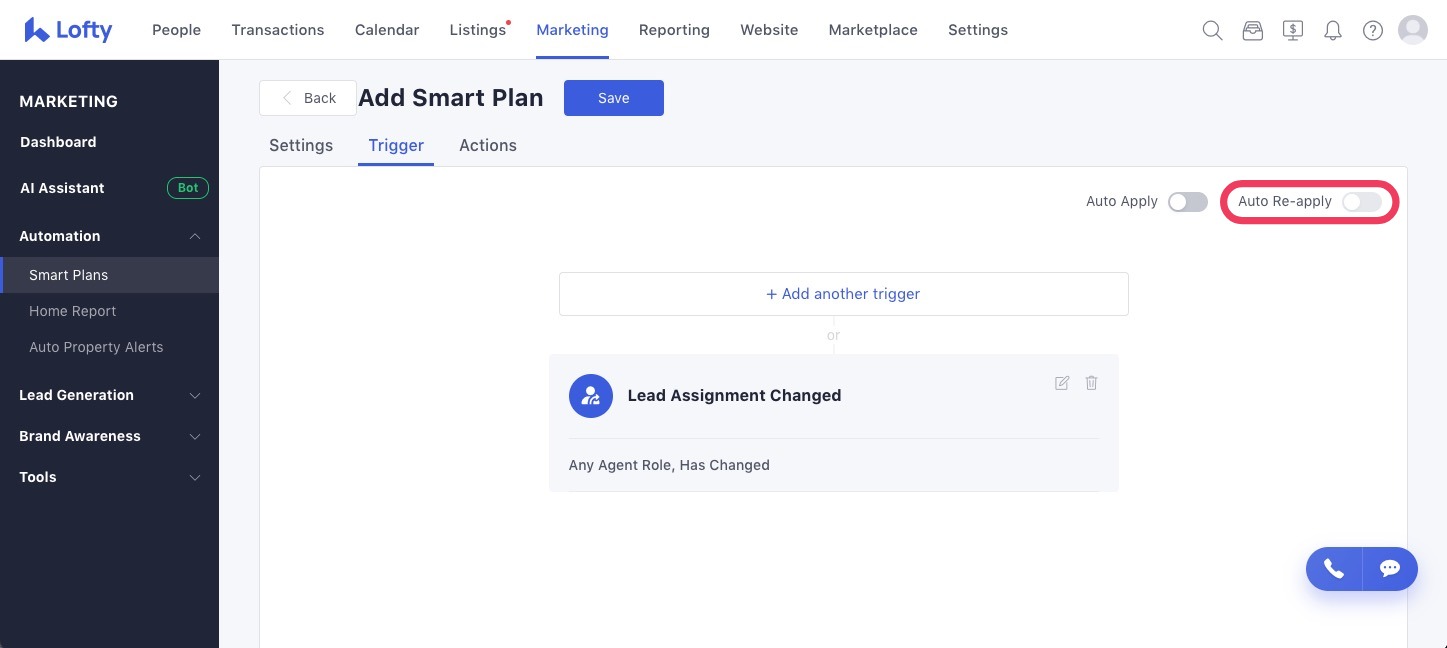The width and height of the screenshot is (1447, 648).
Task: Open the Transactions menu
Action: pos(278,30)
